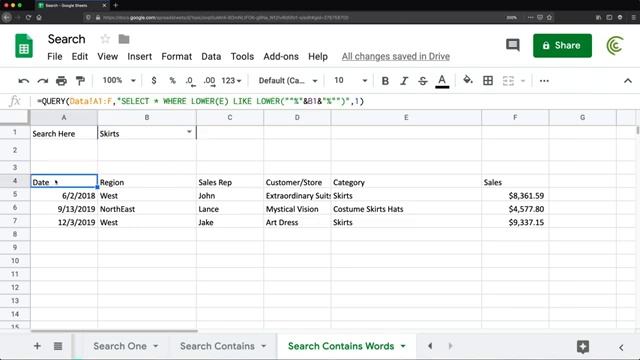Collapse the toolbar with the chevron

click(x=628, y=81)
